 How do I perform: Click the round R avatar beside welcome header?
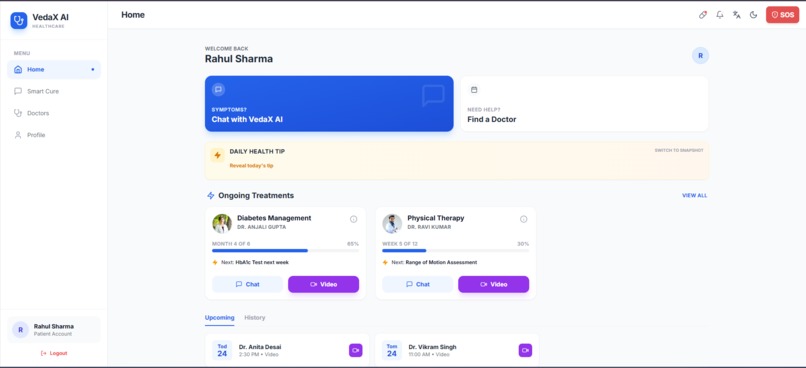click(x=700, y=56)
